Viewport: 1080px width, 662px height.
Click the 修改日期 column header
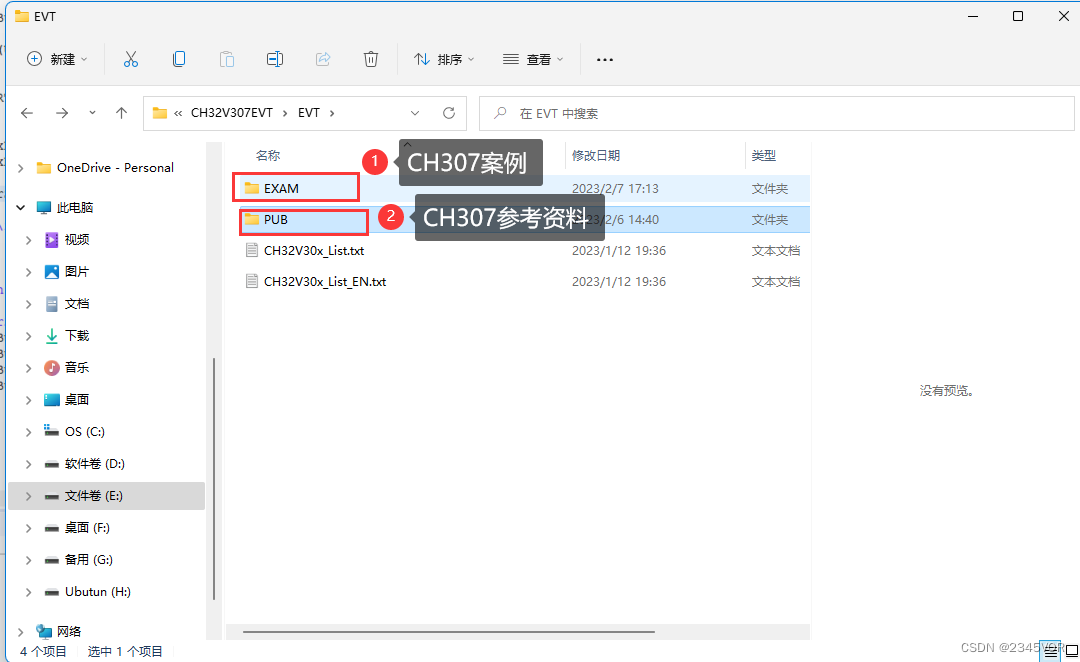[x=596, y=156]
